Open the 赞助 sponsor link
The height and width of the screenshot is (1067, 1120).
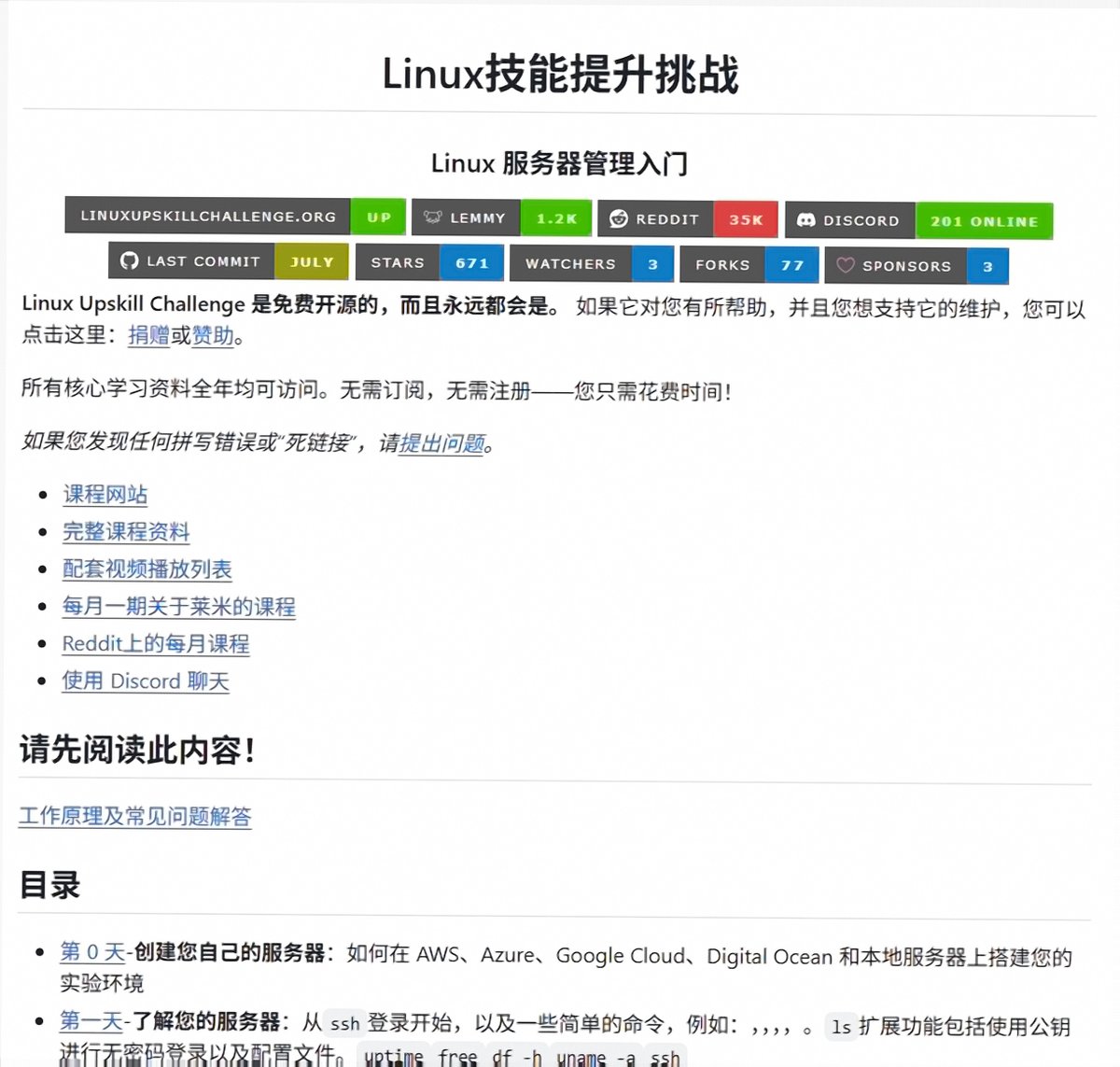point(213,335)
